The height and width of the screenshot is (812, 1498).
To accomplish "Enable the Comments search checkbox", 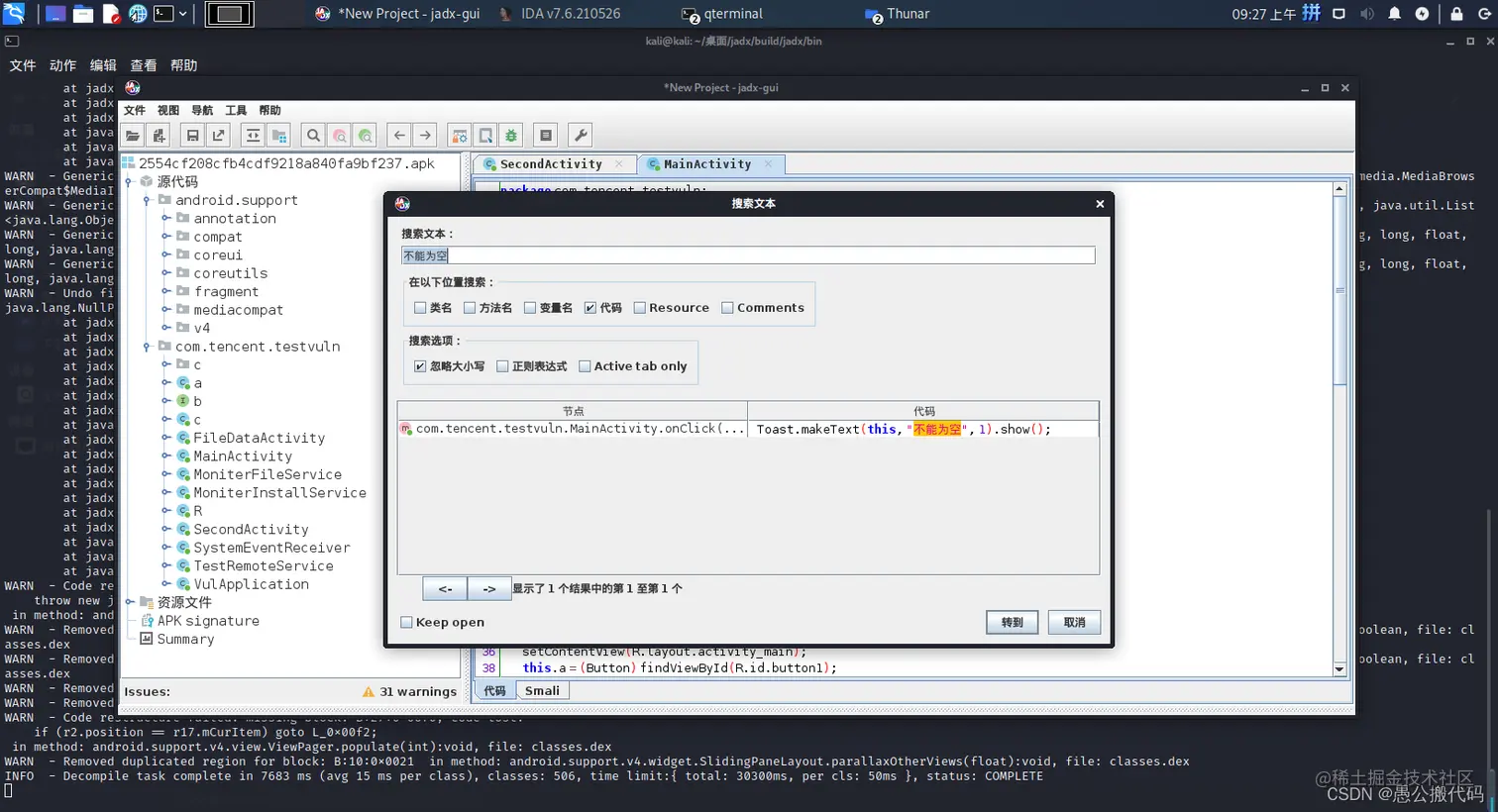I will [x=727, y=308].
